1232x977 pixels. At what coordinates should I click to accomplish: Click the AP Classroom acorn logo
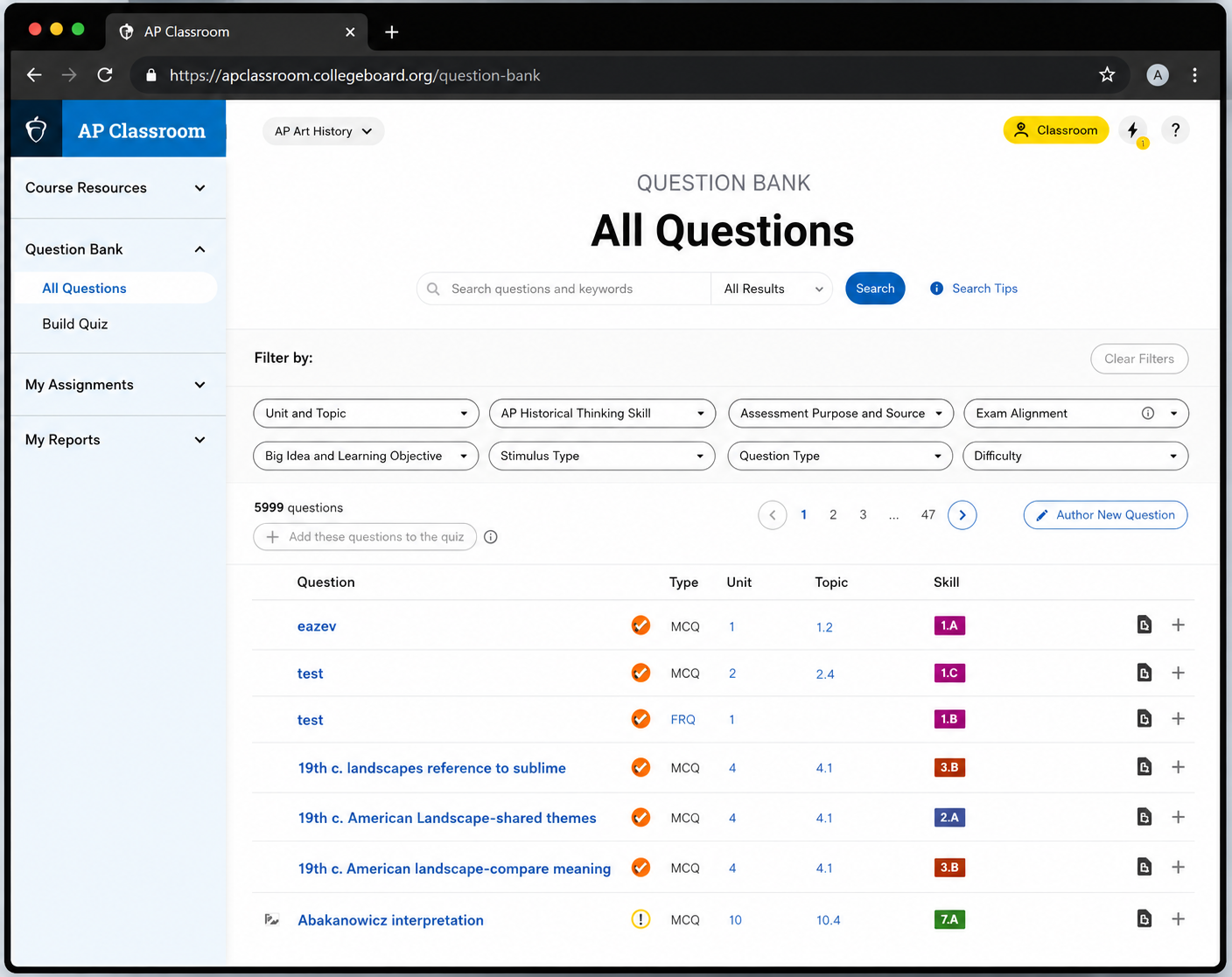[x=36, y=129]
